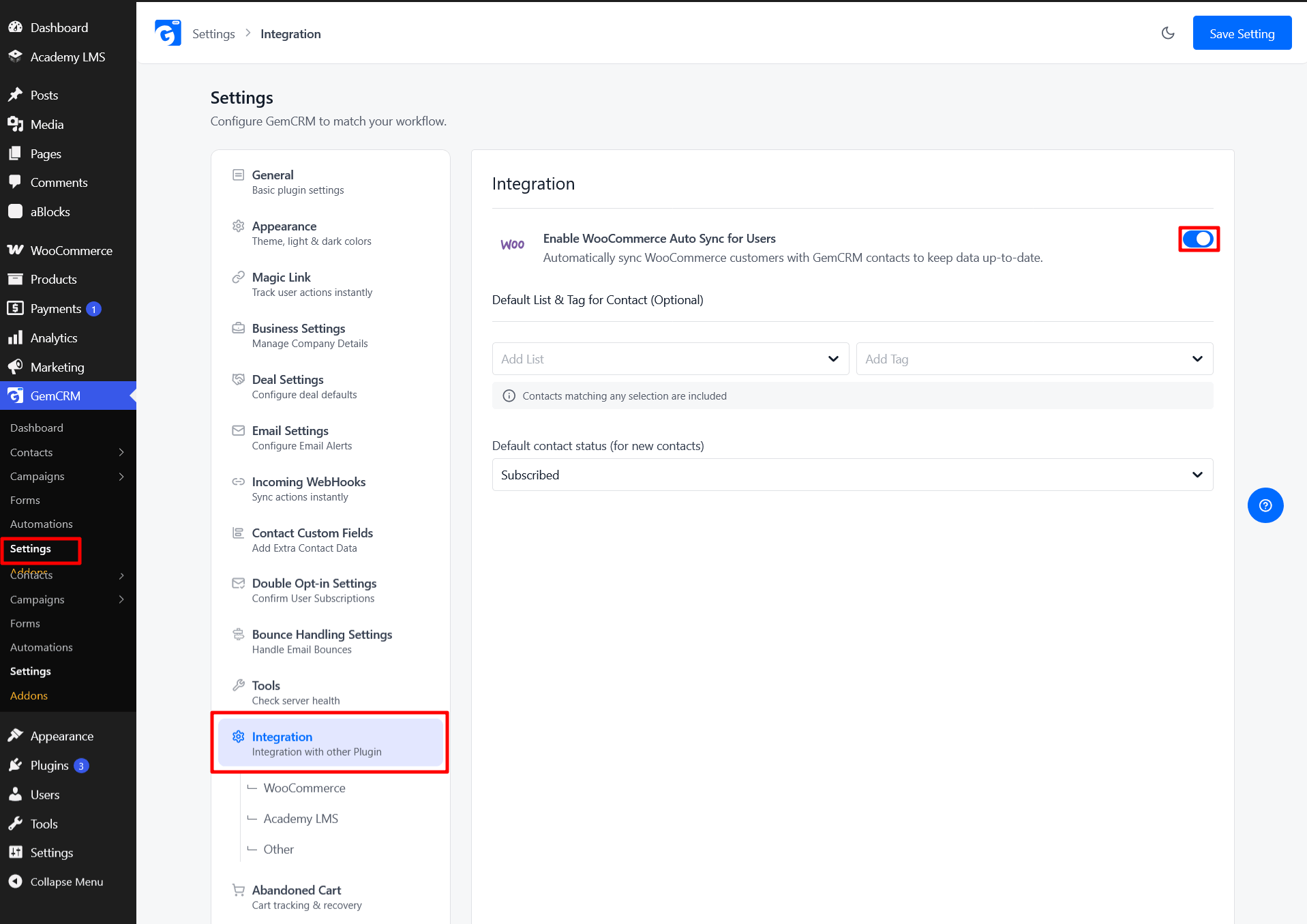This screenshot has height=924, width=1307.
Task: Toggle dark mode moon icon
Action: pos(1168,33)
